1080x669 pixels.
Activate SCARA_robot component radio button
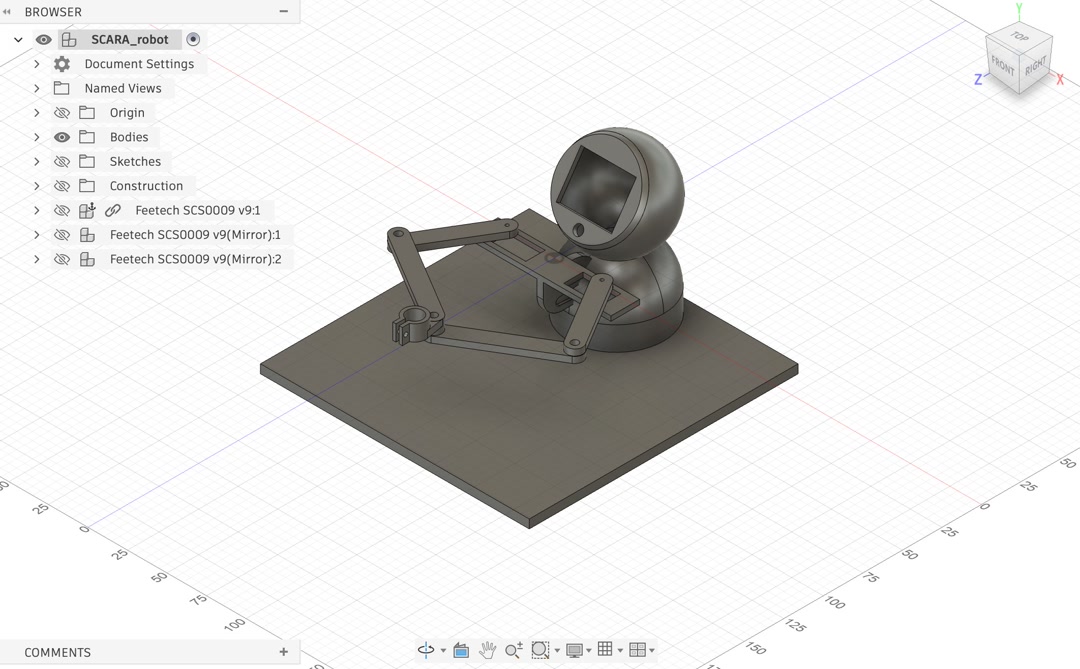(x=194, y=39)
